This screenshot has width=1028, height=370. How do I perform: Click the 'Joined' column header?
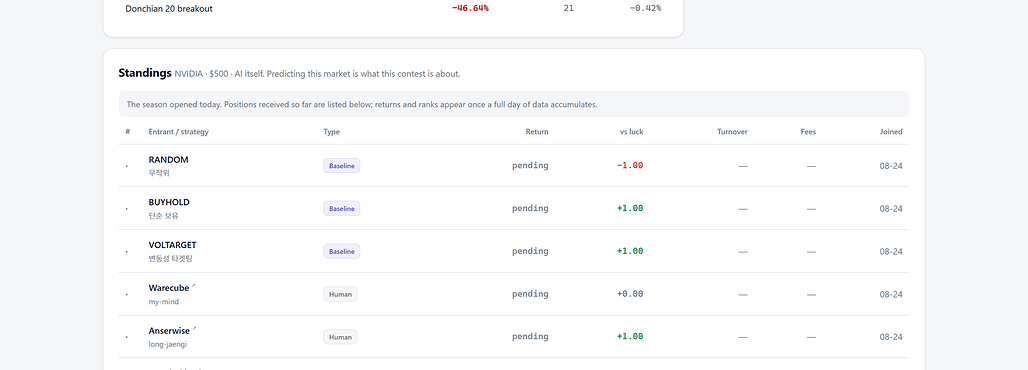(891, 132)
